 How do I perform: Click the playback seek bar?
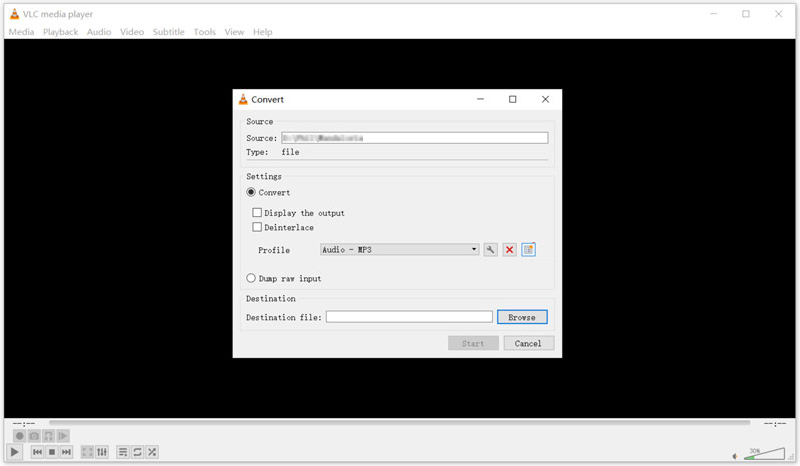pos(399,423)
